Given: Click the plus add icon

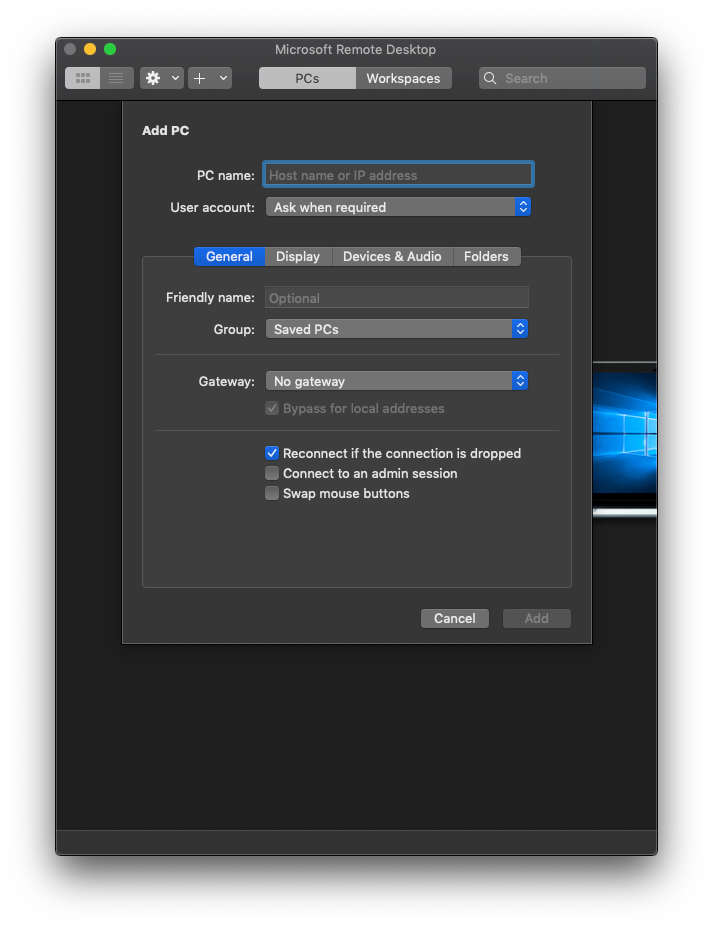Looking at the screenshot, I should [x=200, y=78].
